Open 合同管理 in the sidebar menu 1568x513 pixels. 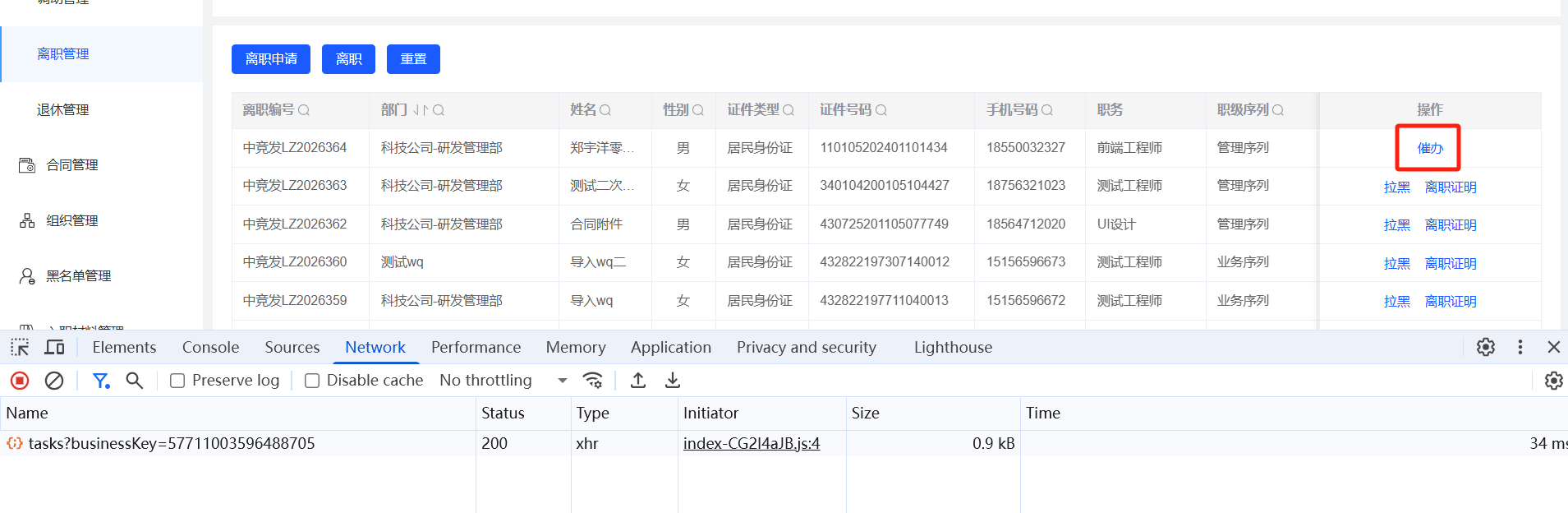(72, 165)
